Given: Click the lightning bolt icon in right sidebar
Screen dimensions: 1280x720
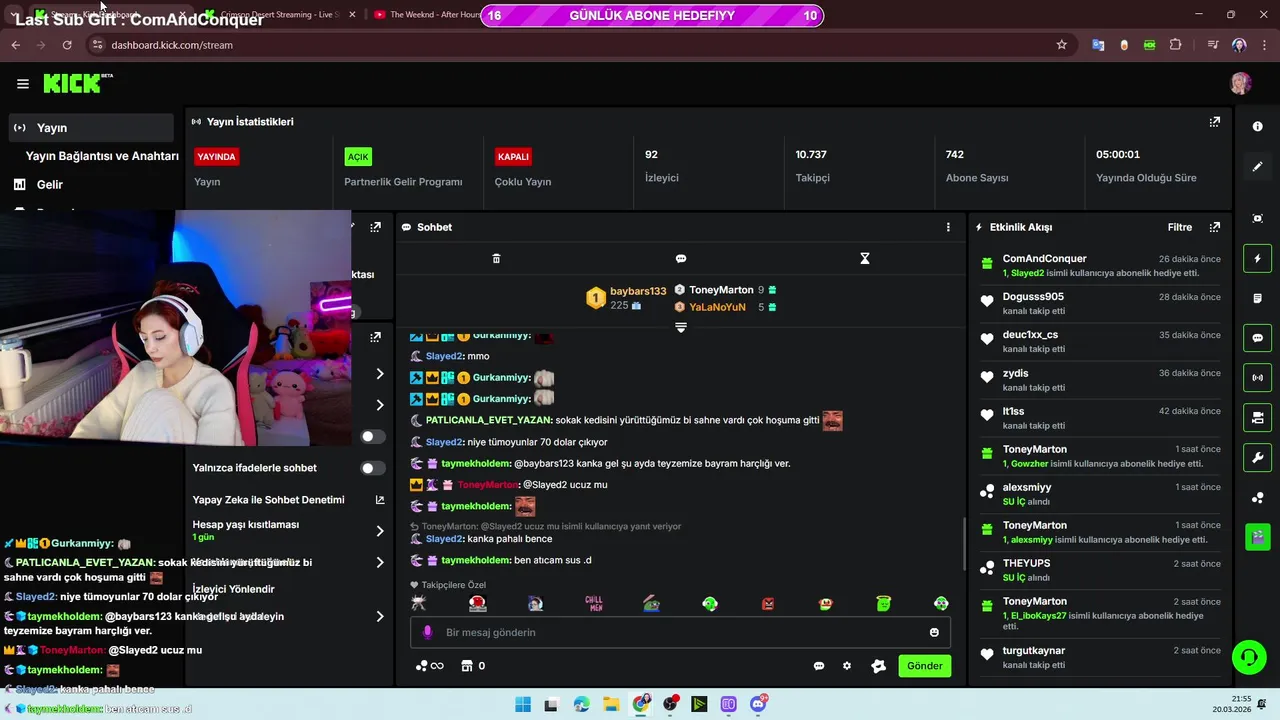Looking at the screenshot, I should (1257, 259).
